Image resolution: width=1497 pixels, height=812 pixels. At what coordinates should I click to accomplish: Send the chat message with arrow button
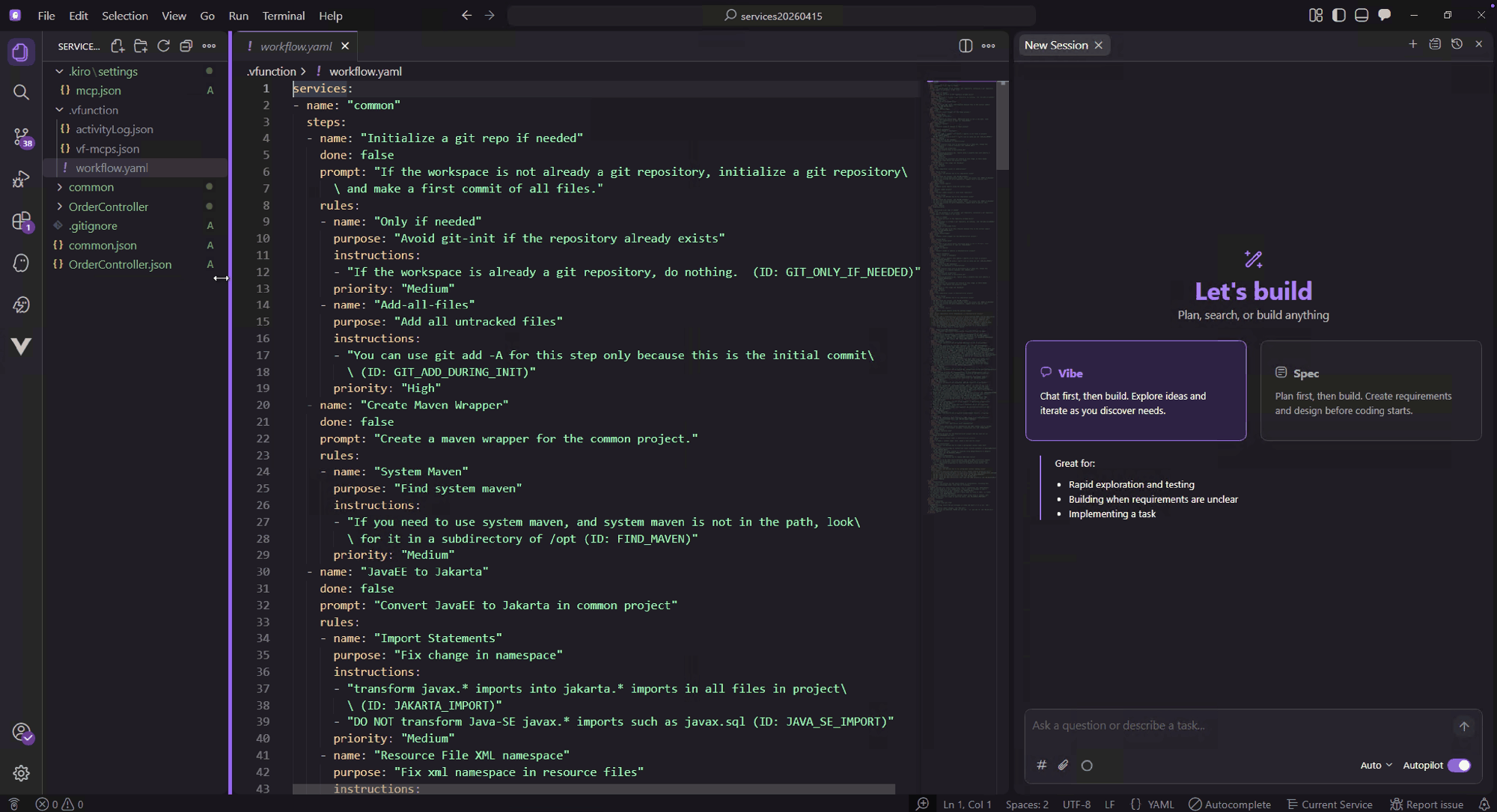click(1464, 726)
